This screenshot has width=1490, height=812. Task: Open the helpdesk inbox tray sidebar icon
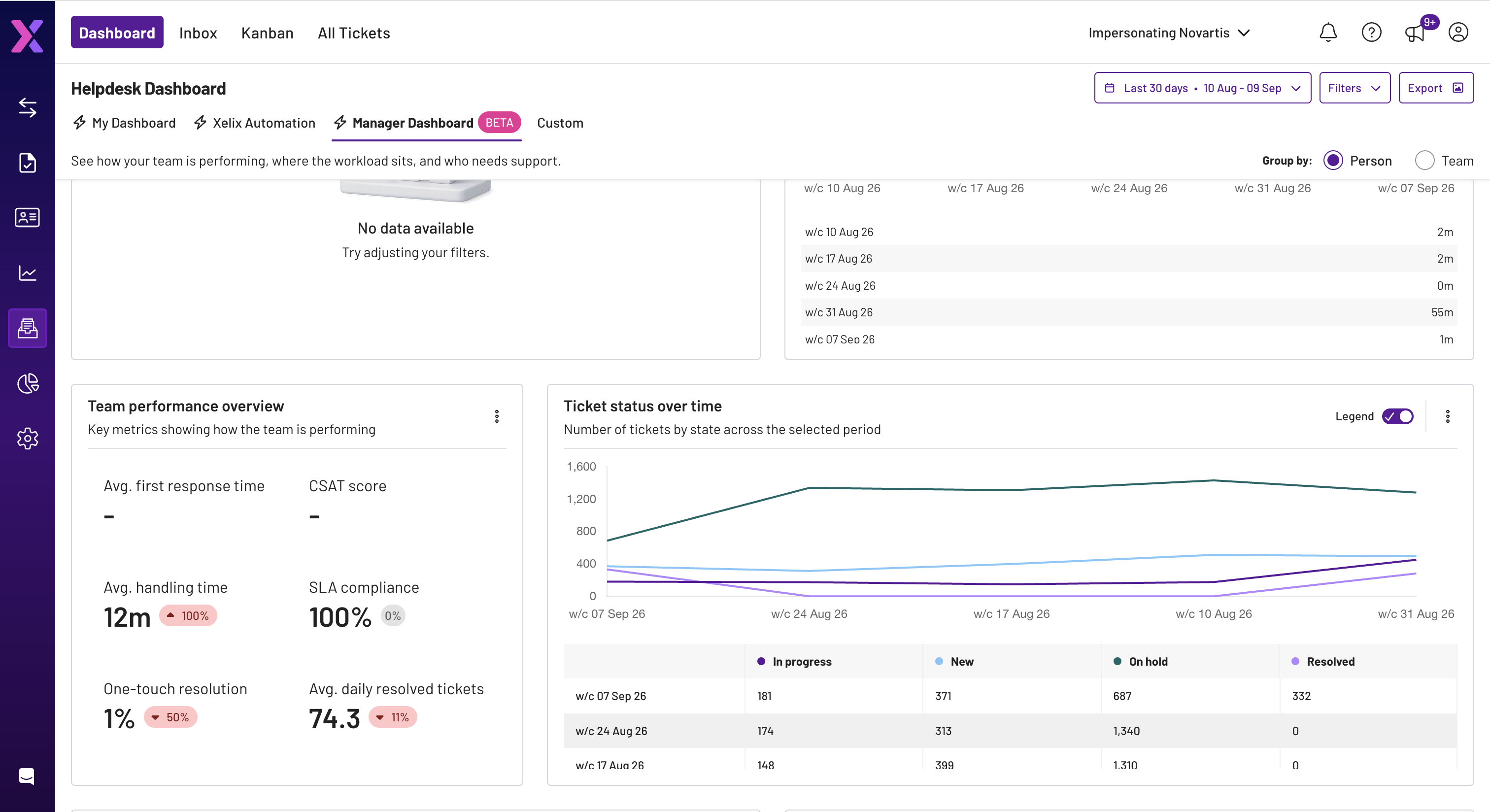pyautogui.click(x=27, y=328)
